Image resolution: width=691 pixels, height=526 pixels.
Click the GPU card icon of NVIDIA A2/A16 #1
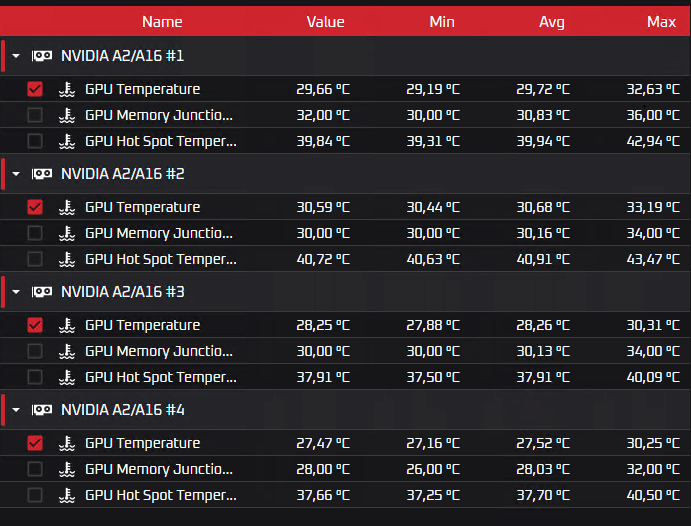pos(42,56)
